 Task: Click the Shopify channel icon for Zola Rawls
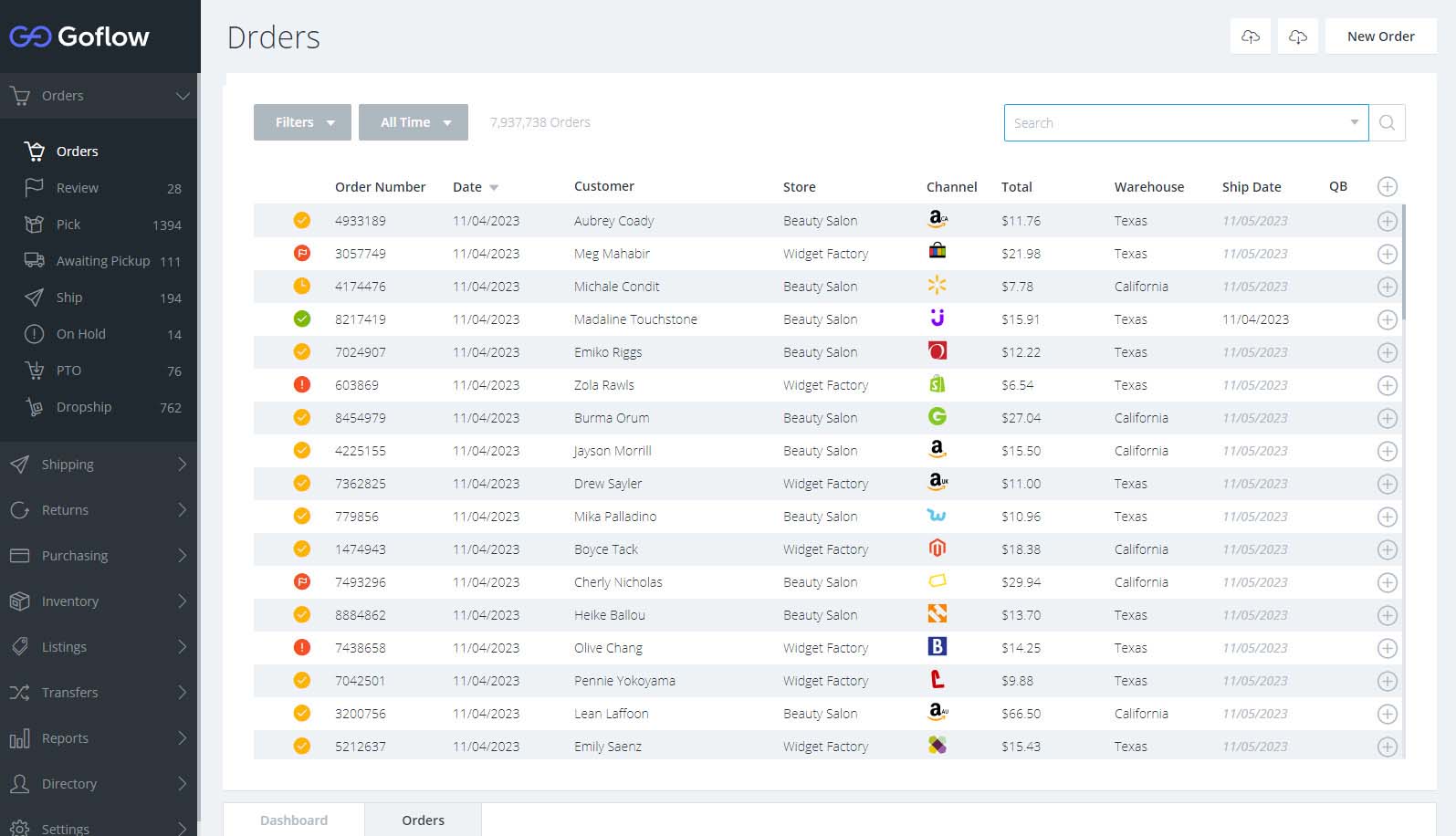937,384
